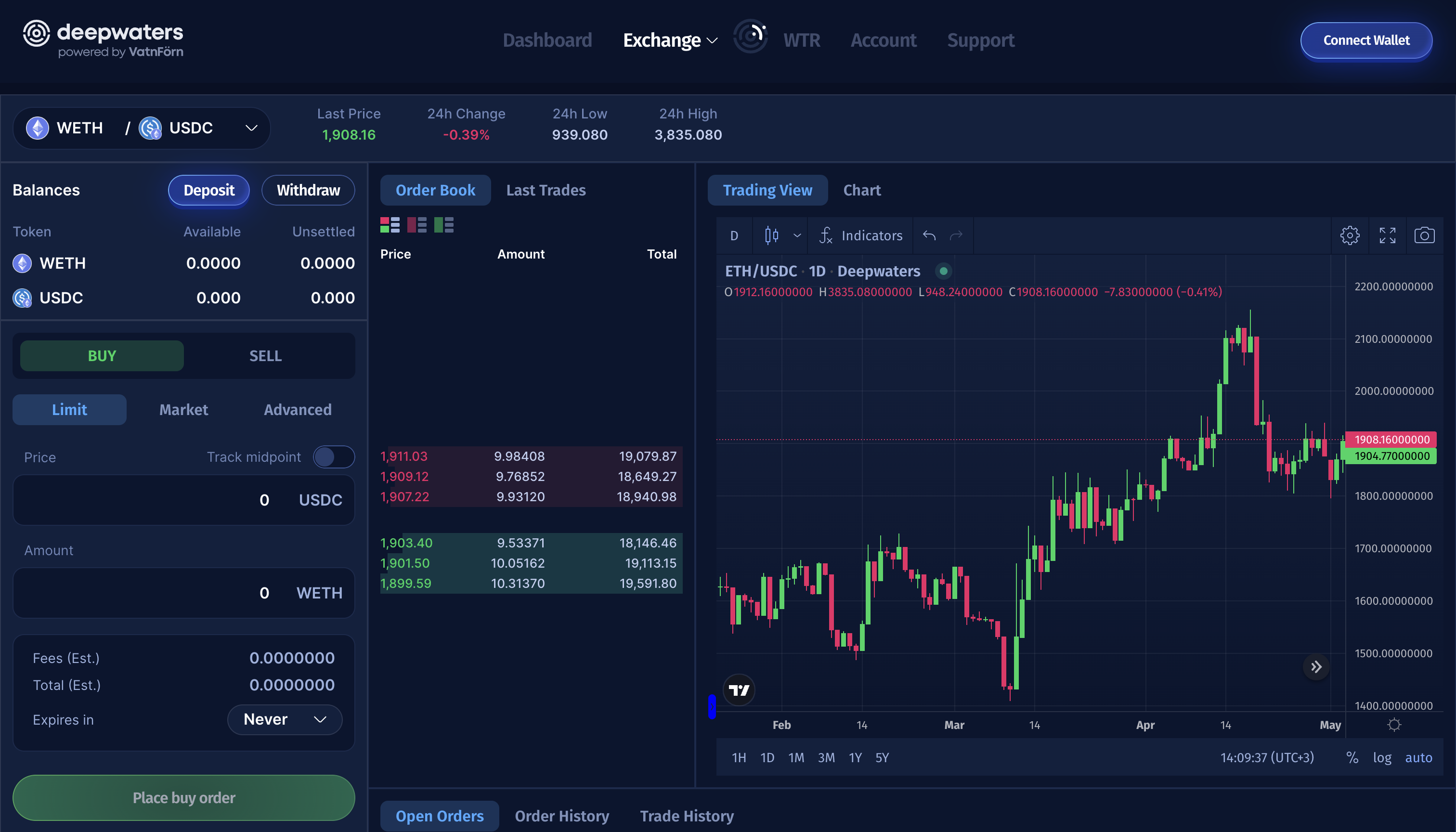The image size is (1456, 832).
Task: Toggle the Track midpoint switch
Action: click(x=334, y=457)
